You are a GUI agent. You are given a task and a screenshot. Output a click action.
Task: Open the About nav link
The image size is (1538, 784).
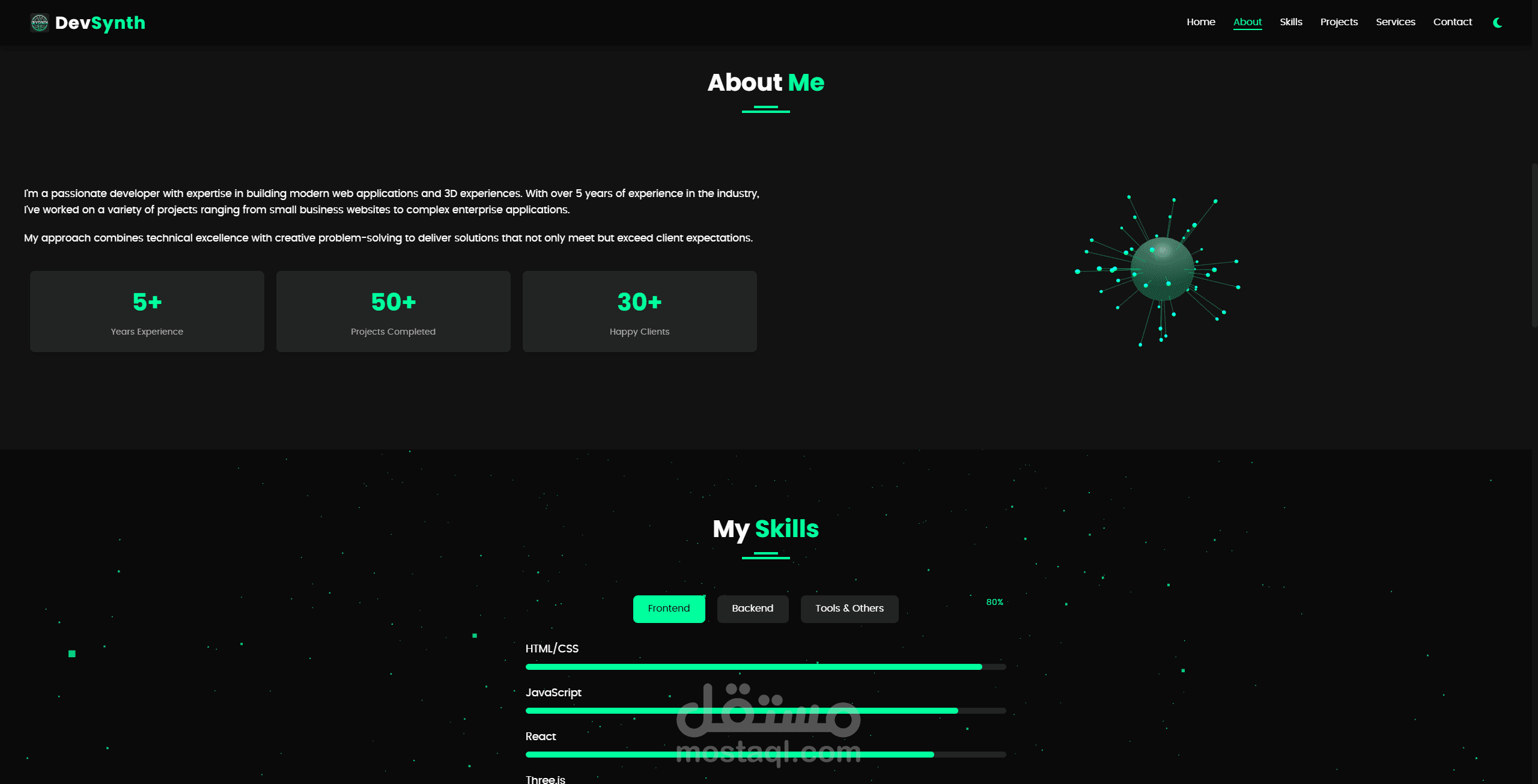point(1247,22)
